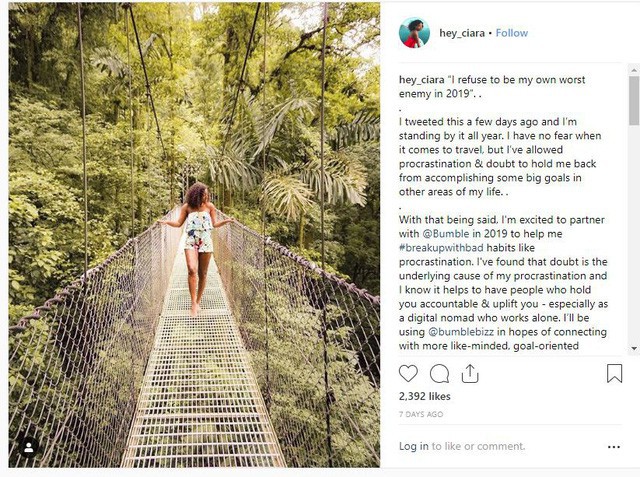Open the hey_ciara username in the header
The image size is (640, 477).
462,33
